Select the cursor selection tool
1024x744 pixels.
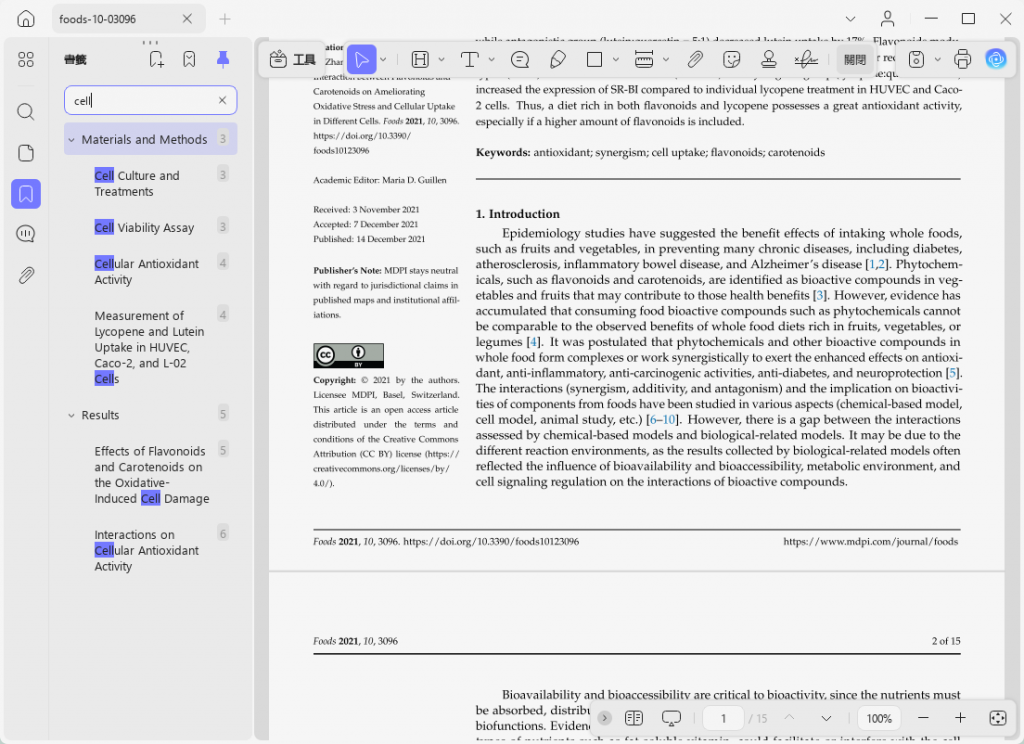click(361, 59)
